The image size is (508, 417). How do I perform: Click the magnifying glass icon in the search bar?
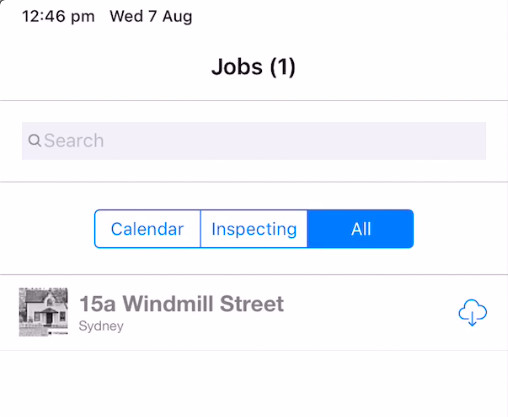click(35, 141)
